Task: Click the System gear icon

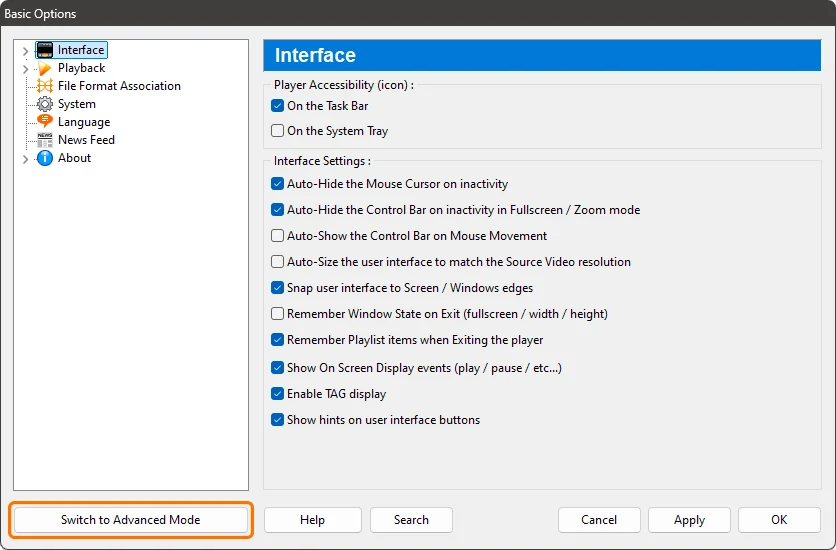Action: 45,104
